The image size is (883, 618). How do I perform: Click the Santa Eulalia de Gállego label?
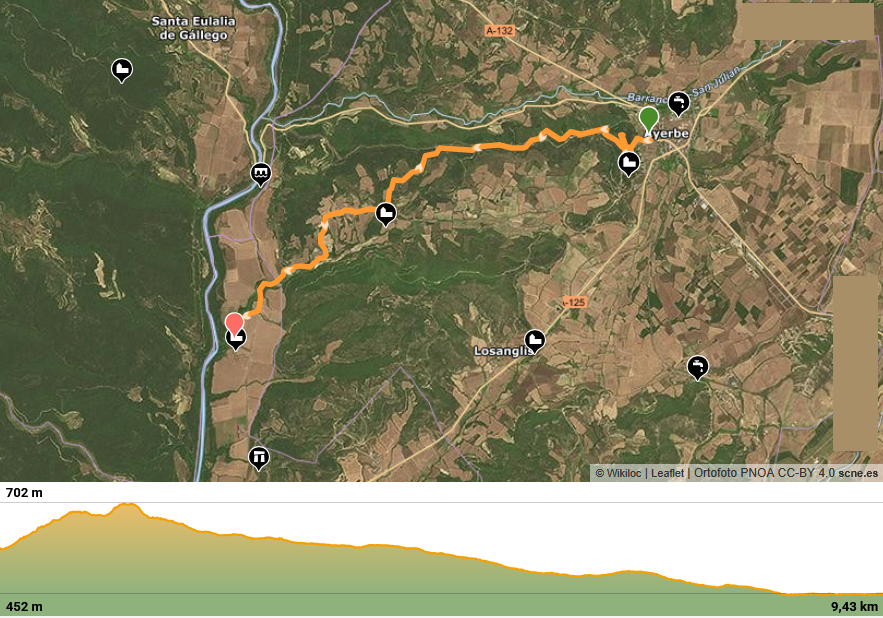(x=194, y=28)
